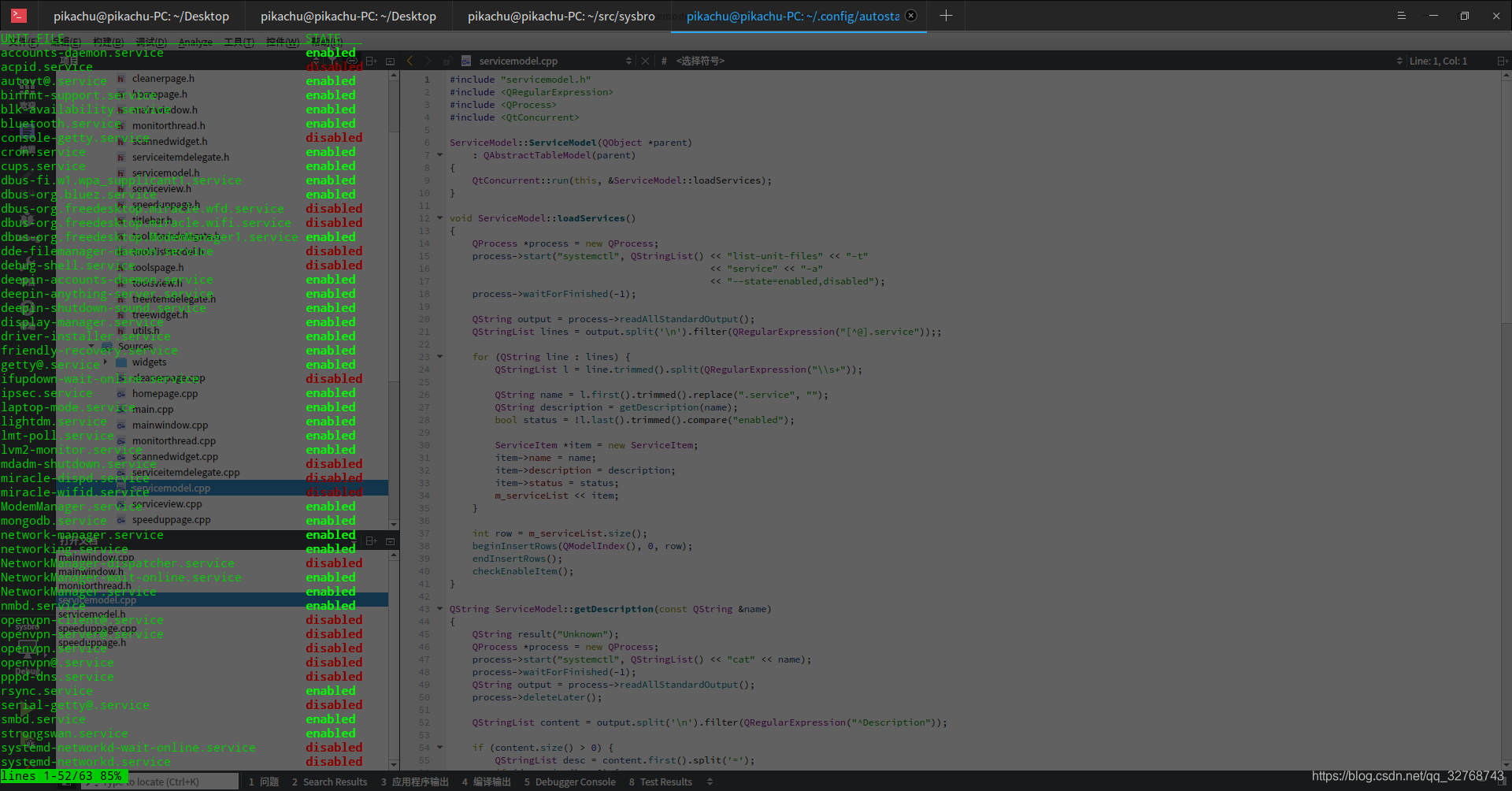Click the Line: 1, Col: 1 indicator

(1438, 61)
